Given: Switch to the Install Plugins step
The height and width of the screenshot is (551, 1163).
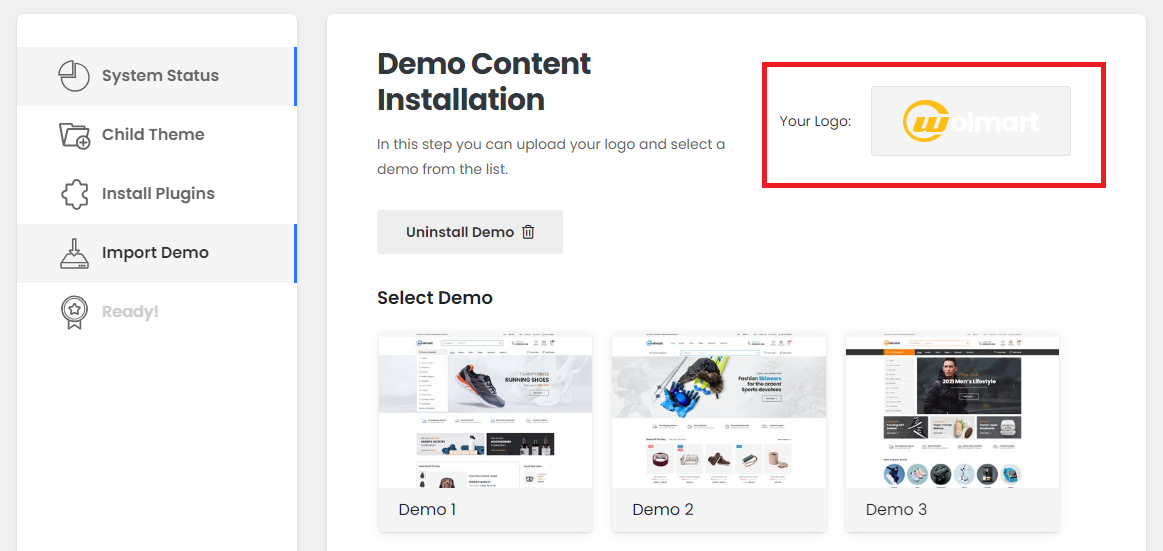Looking at the screenshot, I should tap(157, 194).
